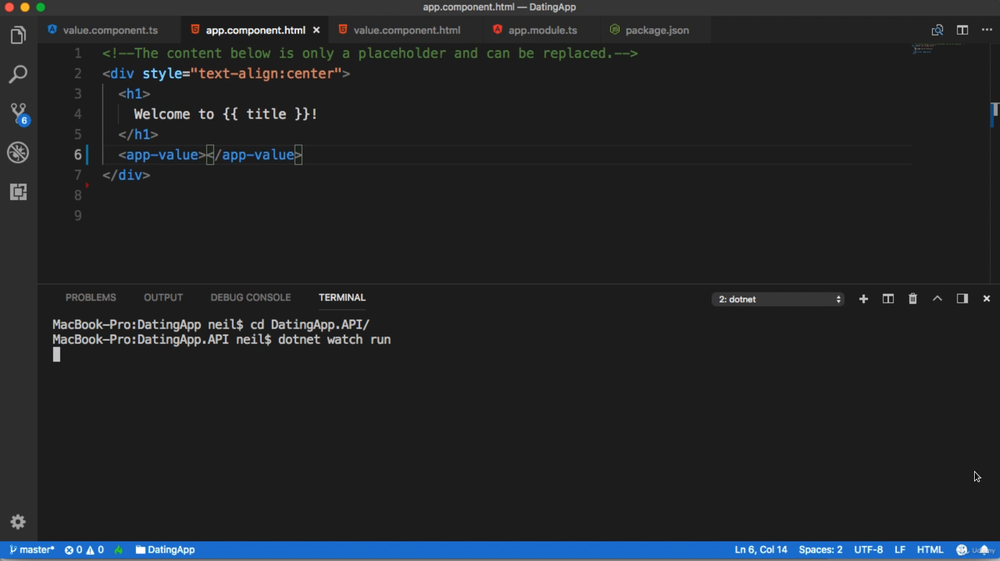The image size is (1000, 561).
Task: Click the opening <app-value> tag
Action: pos(162,155)
